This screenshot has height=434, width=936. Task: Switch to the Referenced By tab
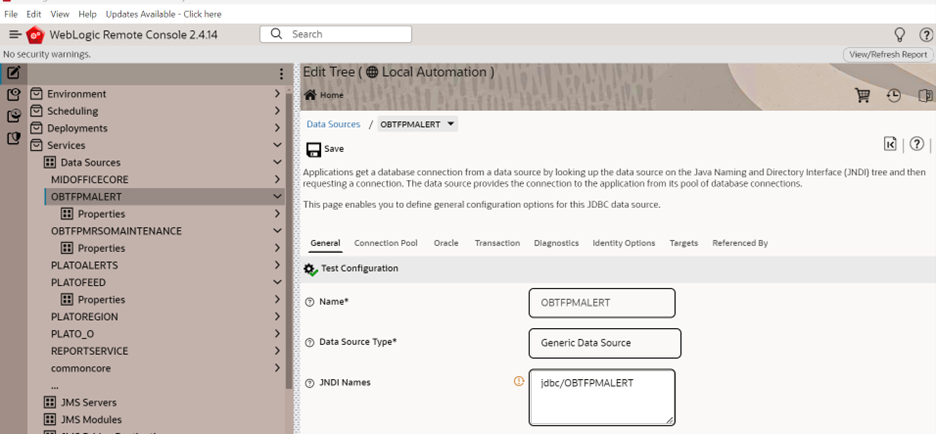pyautogui.click(x=740, y=243)
